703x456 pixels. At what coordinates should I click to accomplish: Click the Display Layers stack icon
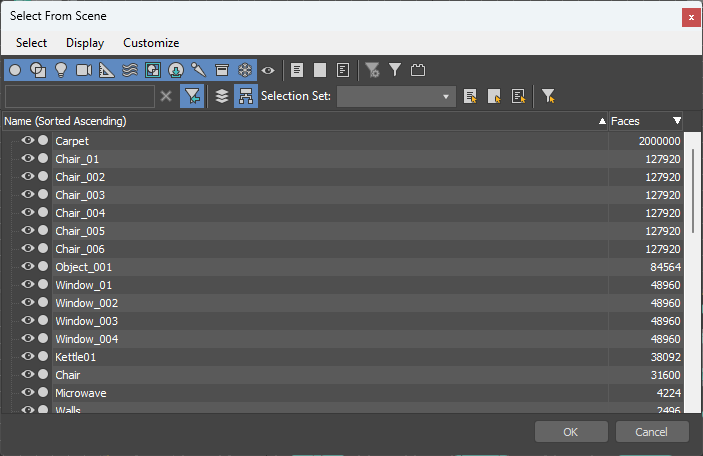222,96
